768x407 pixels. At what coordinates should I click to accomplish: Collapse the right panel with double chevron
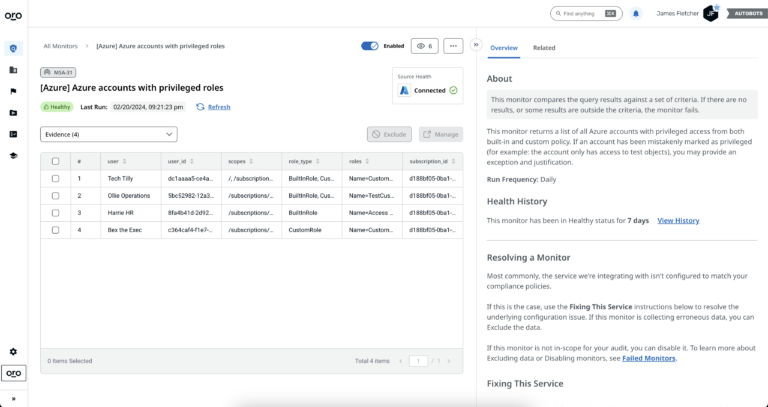tap(476, 45)
